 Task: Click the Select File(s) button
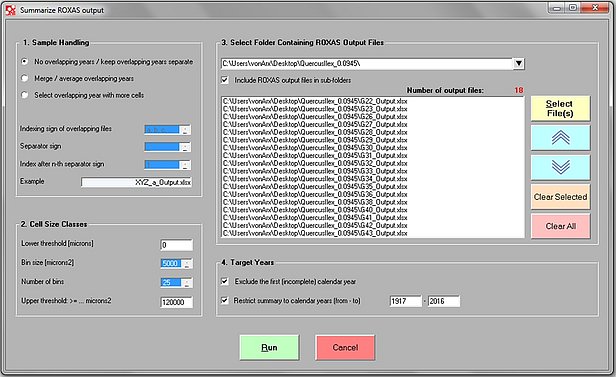[x=560, y=108]
